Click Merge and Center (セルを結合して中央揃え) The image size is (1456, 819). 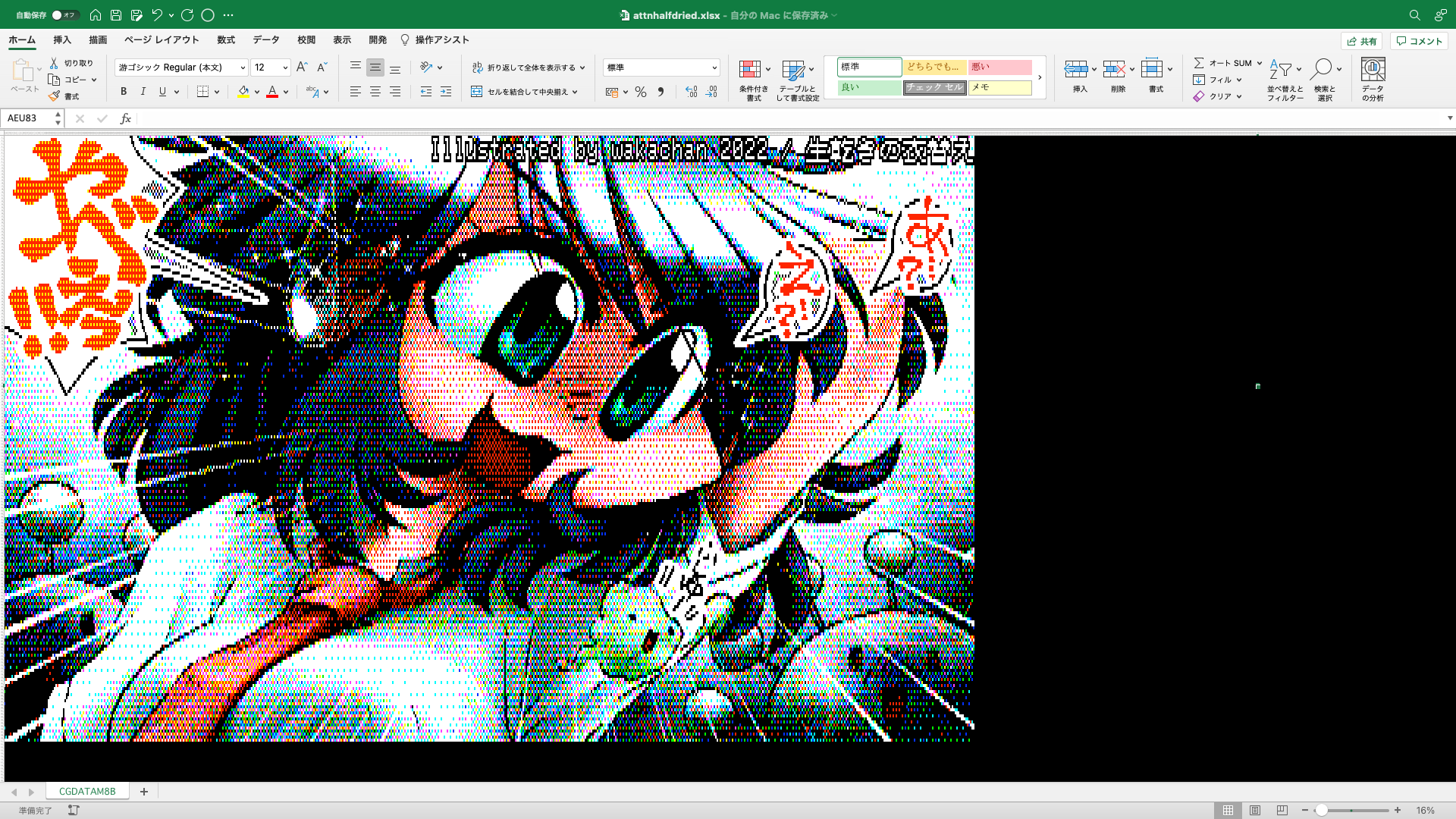coord(524,92)
